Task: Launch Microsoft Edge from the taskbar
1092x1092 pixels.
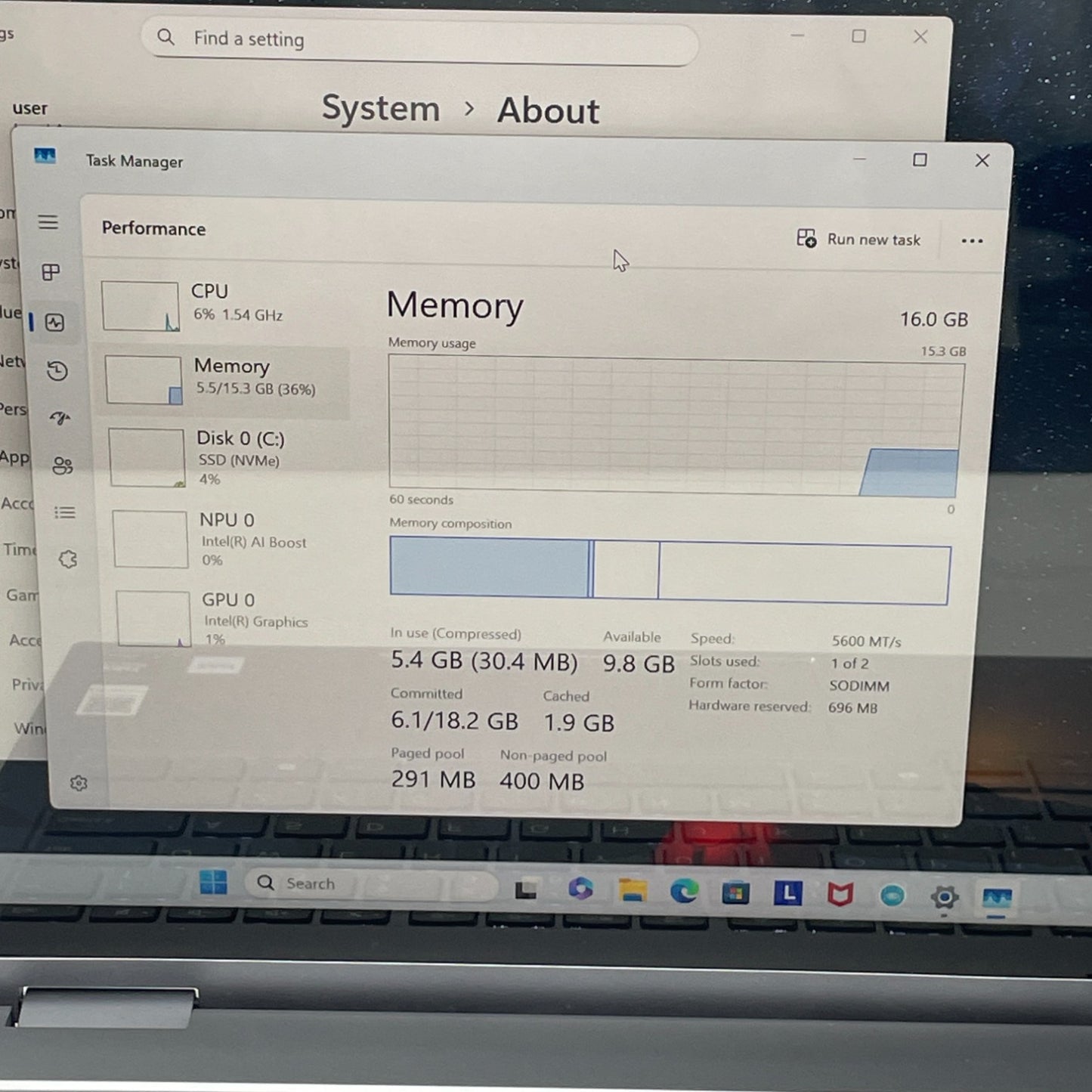Action: 684,892
